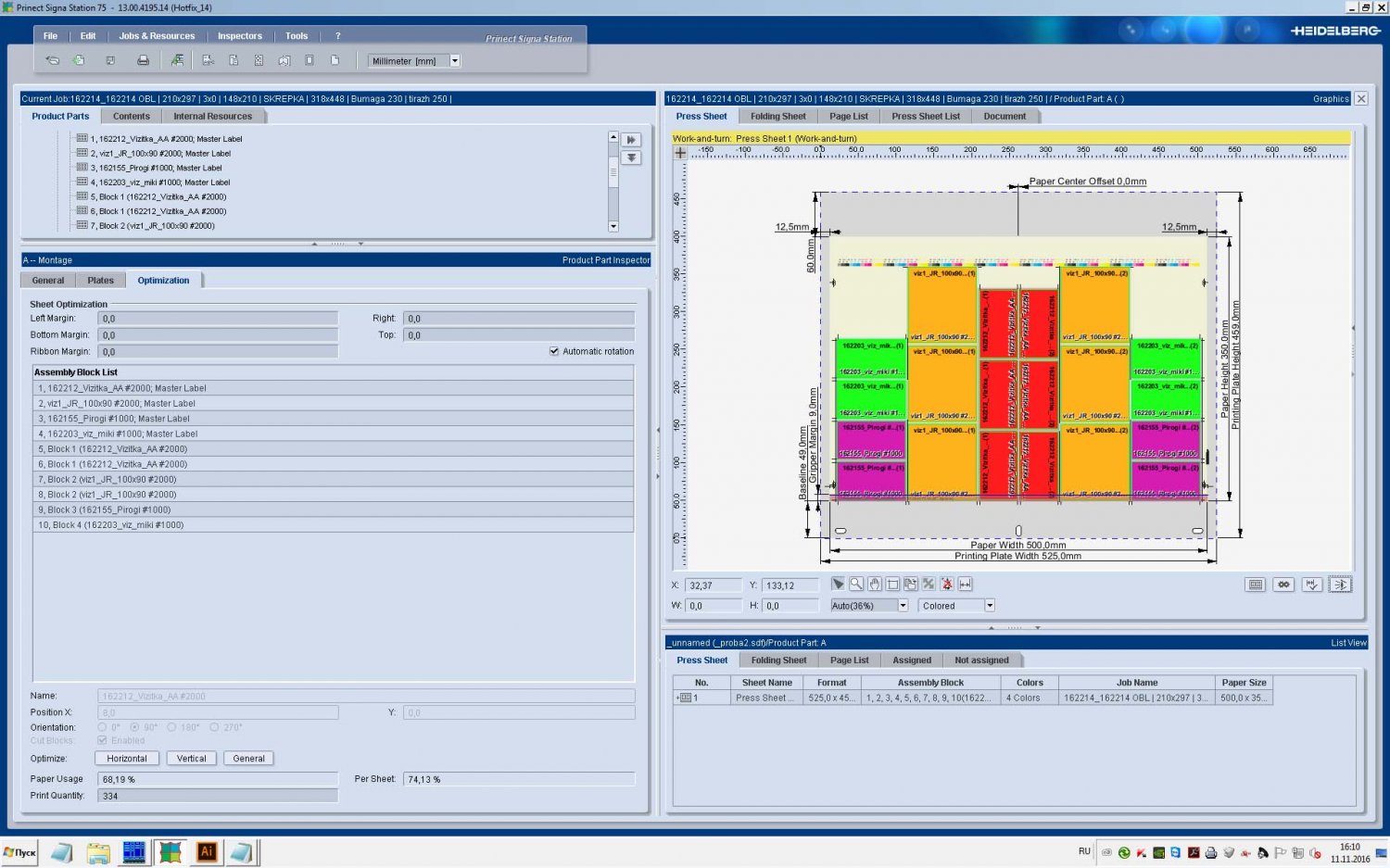Click the undo arrow toolbar icon
Screen dimensions: 1390x868
click(53, 61)
